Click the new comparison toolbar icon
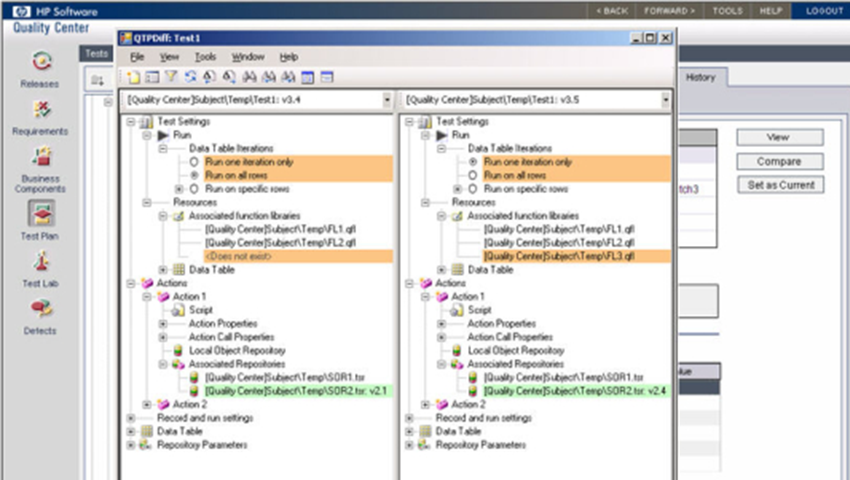The width and height of the screenshot is (850, 480). [134, 77]
